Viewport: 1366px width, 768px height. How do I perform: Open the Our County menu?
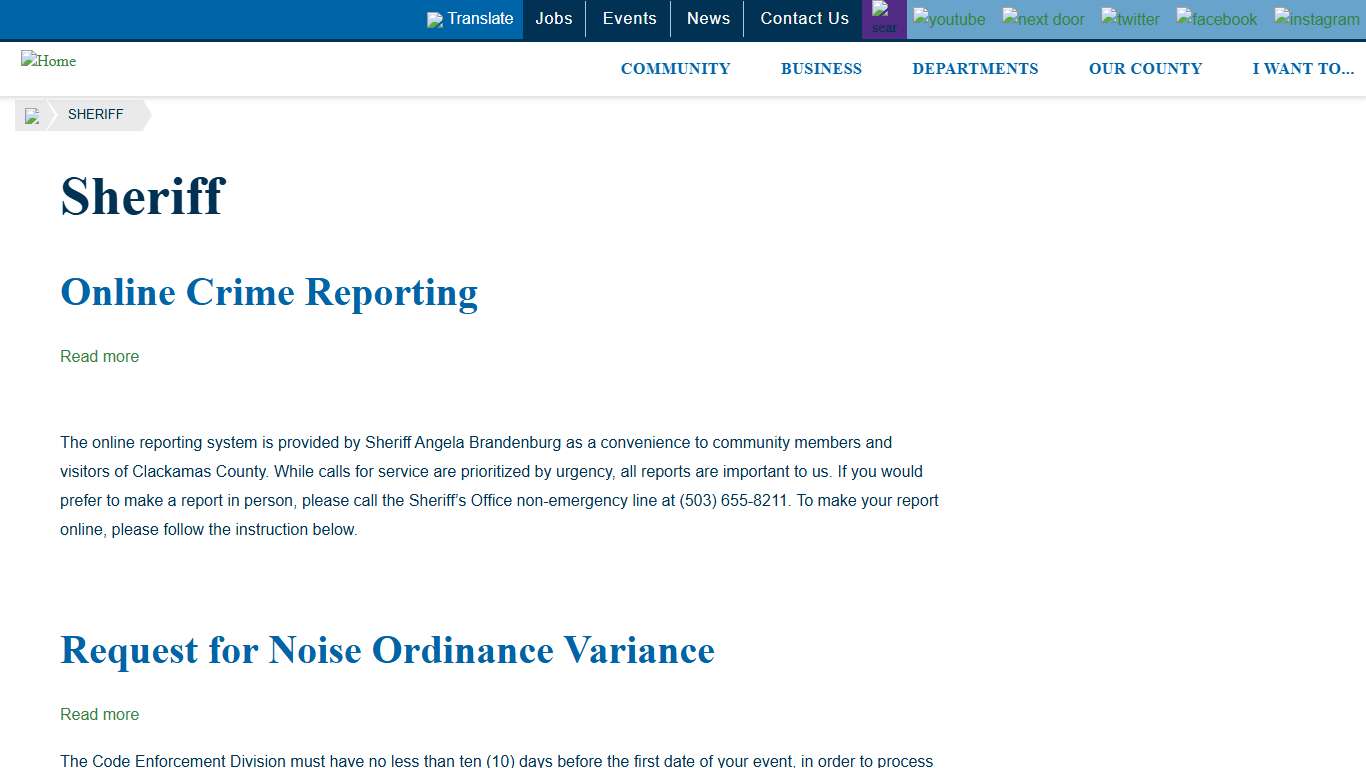[x=1145, y=69]
